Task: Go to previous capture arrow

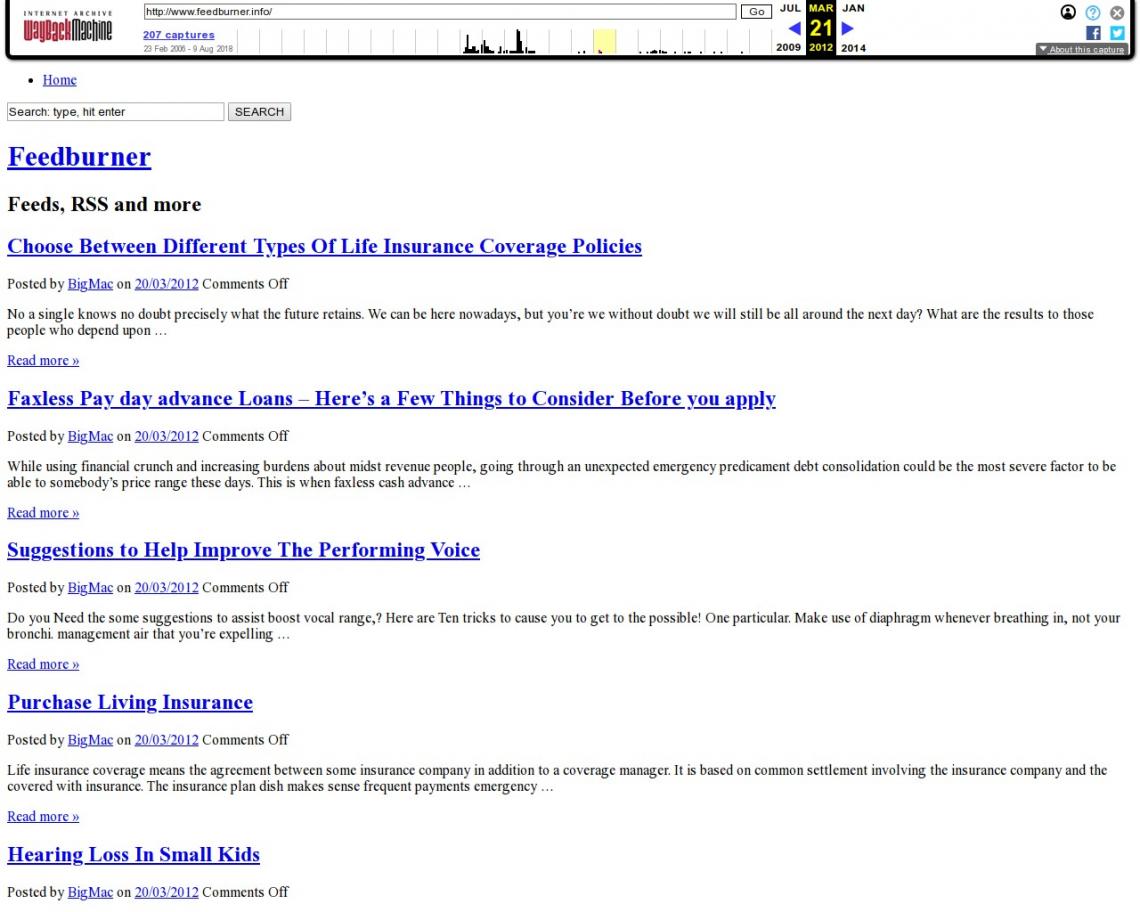Action: click(795, 28)
